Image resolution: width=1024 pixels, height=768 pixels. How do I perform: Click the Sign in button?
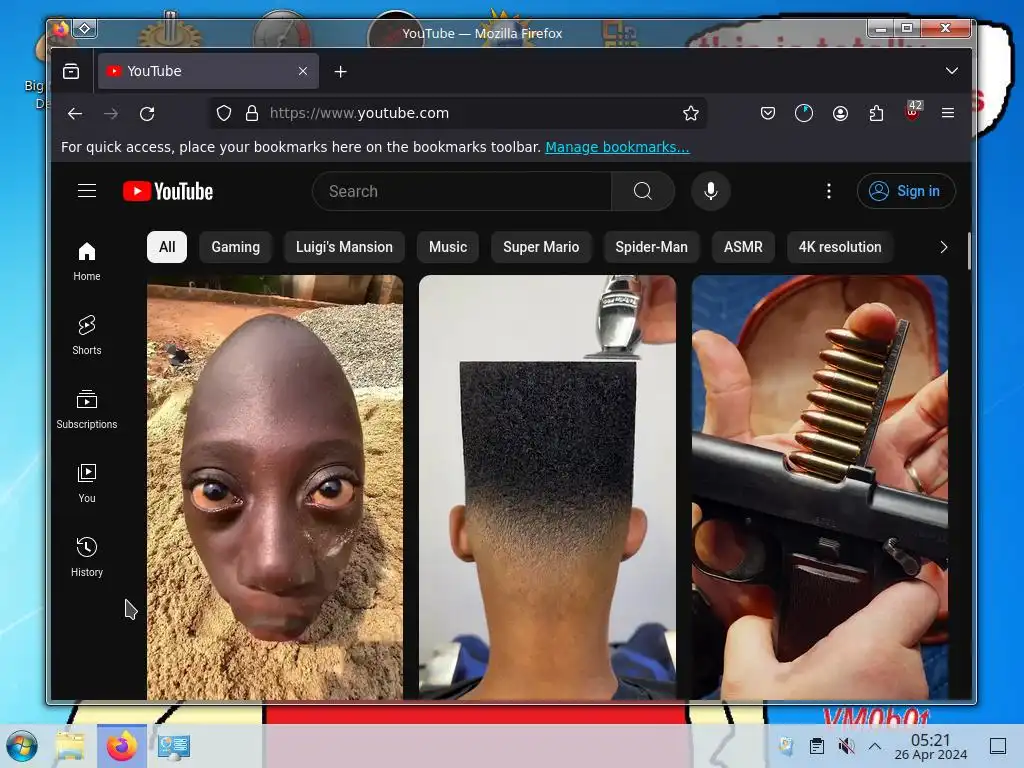click(x=906, y=191)
